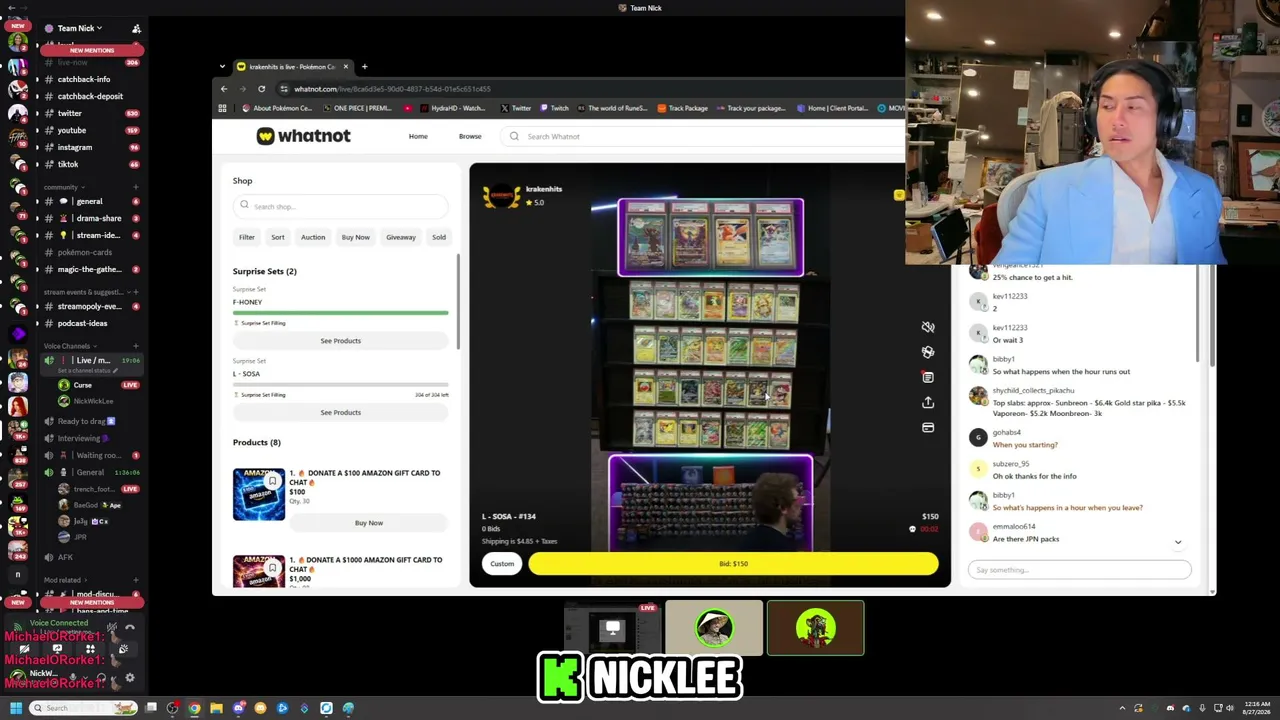Image resolution: width=1280 pixels, height=720 pixels.
Task: Open the HydraHD bookmark
Action: tap(453, 108)
